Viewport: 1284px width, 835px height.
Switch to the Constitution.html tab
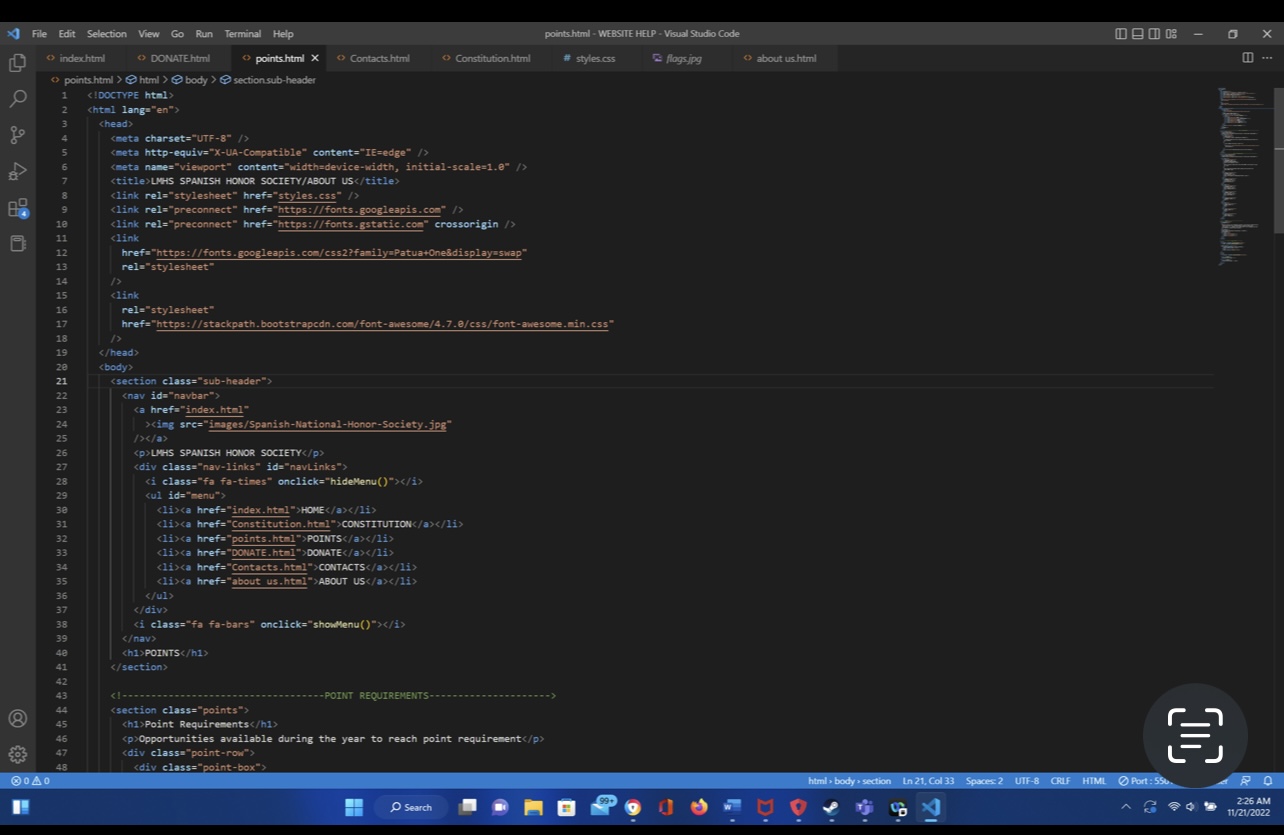[x=492, y=58]
